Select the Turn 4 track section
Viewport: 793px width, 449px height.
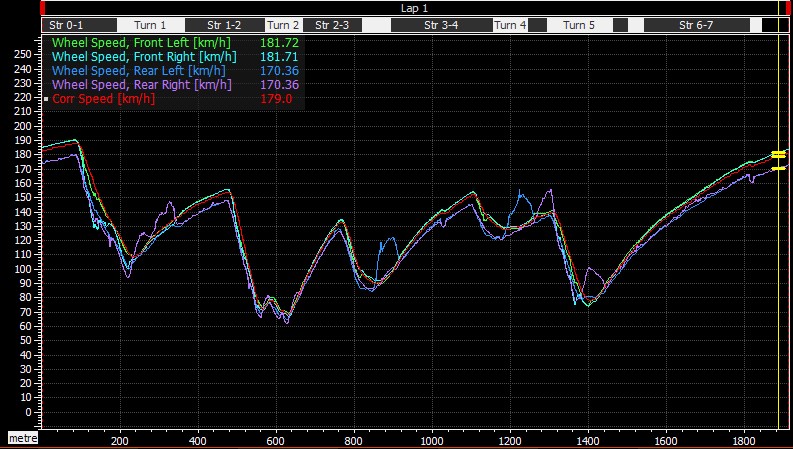pyautogui.click(x=510, y=25)
